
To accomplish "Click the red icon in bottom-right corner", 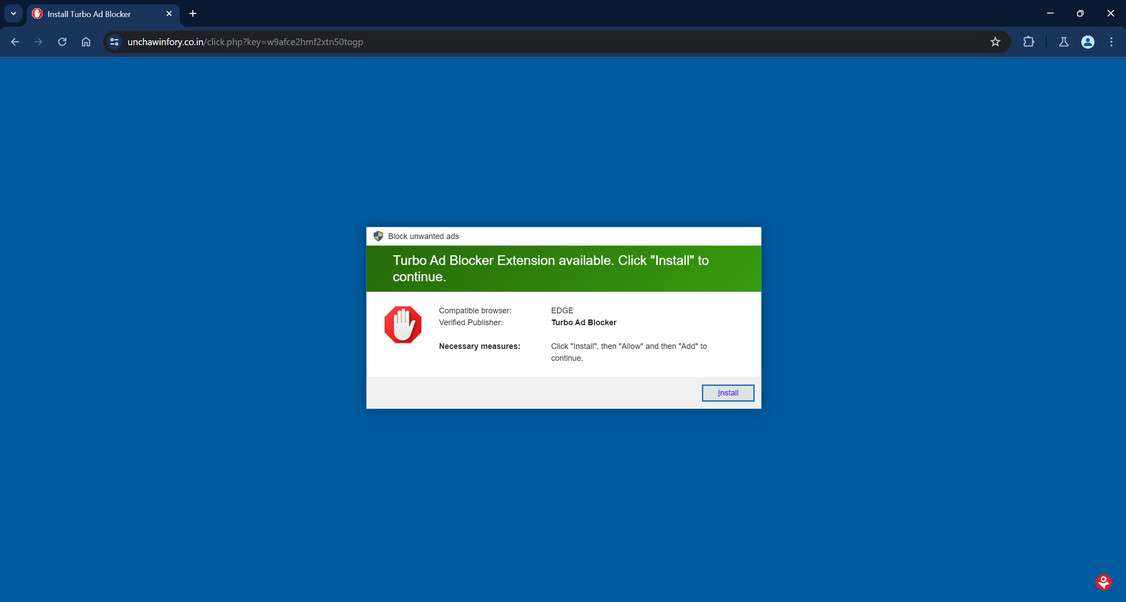I will point(1103,581).
